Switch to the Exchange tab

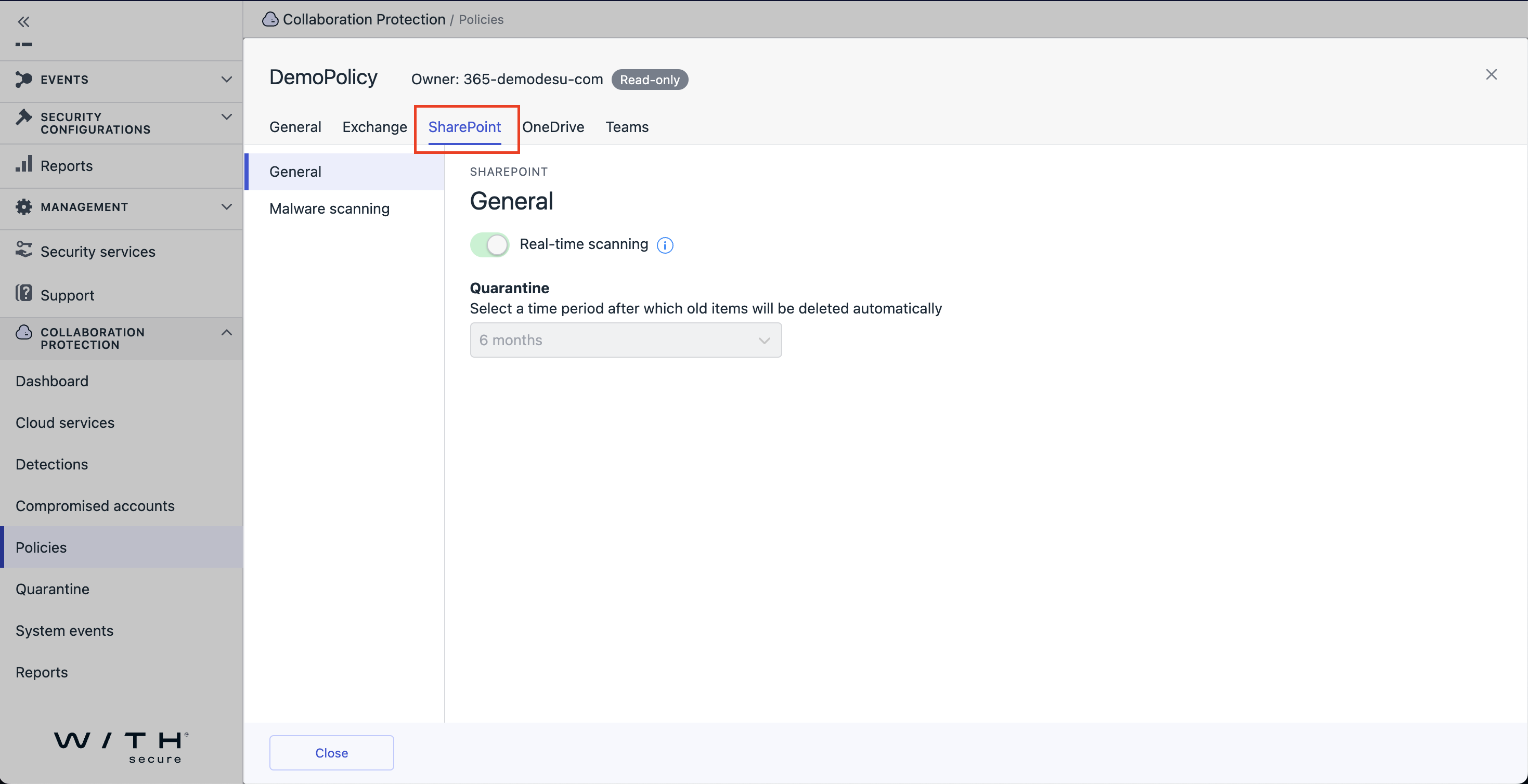tap(374, 127)
